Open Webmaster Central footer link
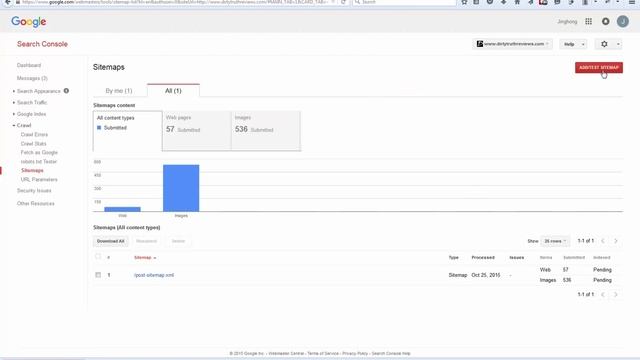The image size is (640, 360). point(286,353)
